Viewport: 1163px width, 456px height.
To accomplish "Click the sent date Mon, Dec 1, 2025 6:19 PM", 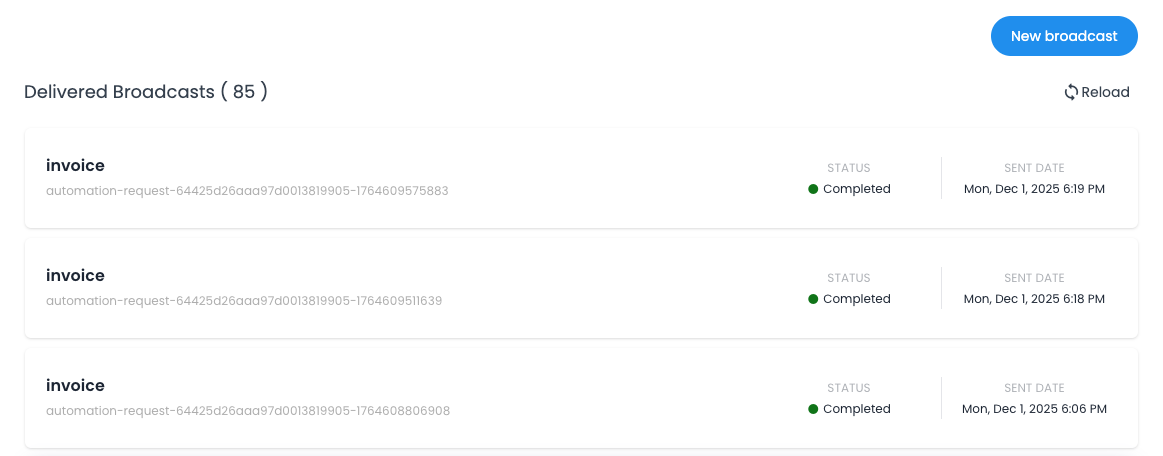I will tap(1034, 189).
